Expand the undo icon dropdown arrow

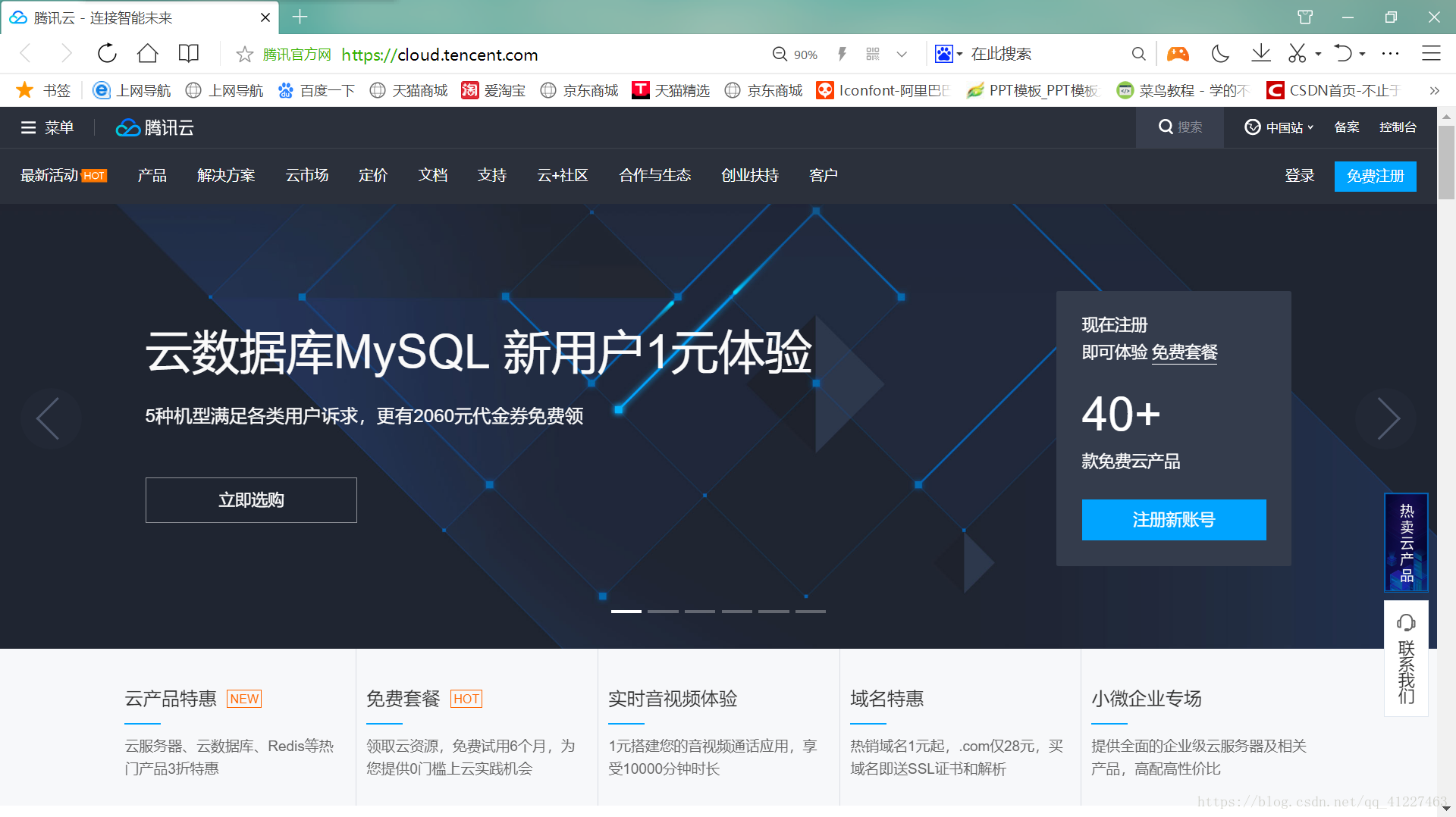point(1363,55)
